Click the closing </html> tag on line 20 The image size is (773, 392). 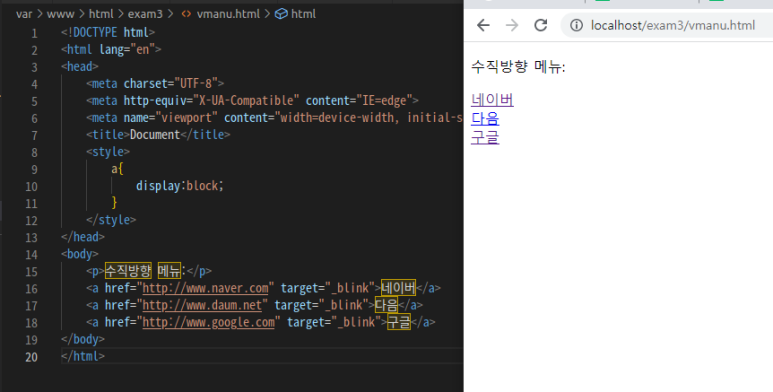[83, 356]
